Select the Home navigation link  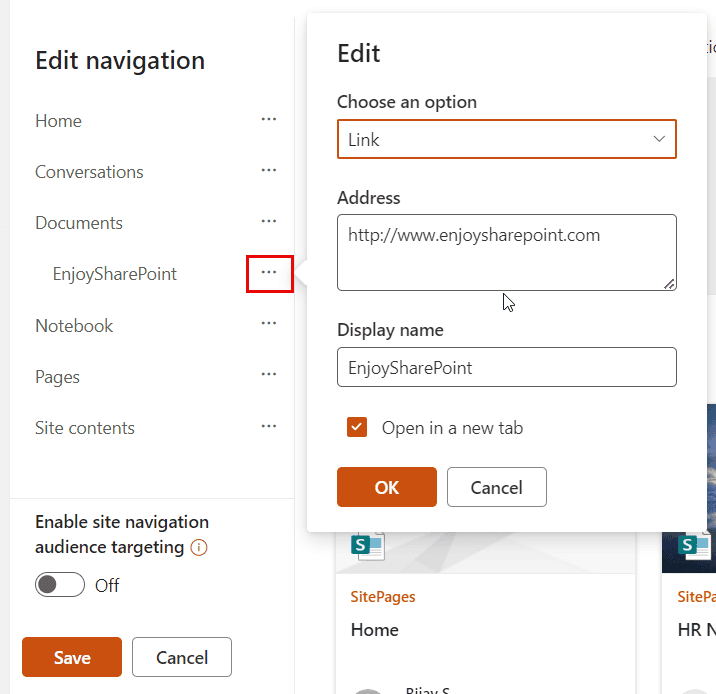(x=58, y=121)
